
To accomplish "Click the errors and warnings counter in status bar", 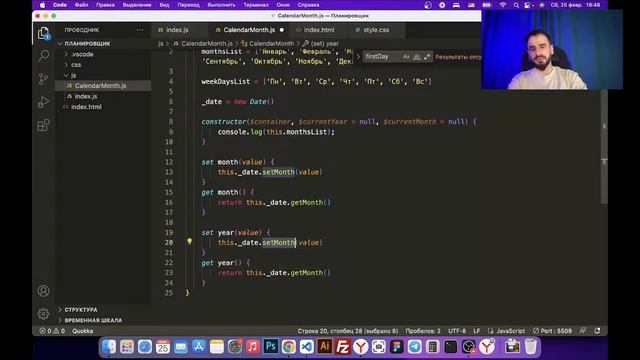I will click(52, 331).
